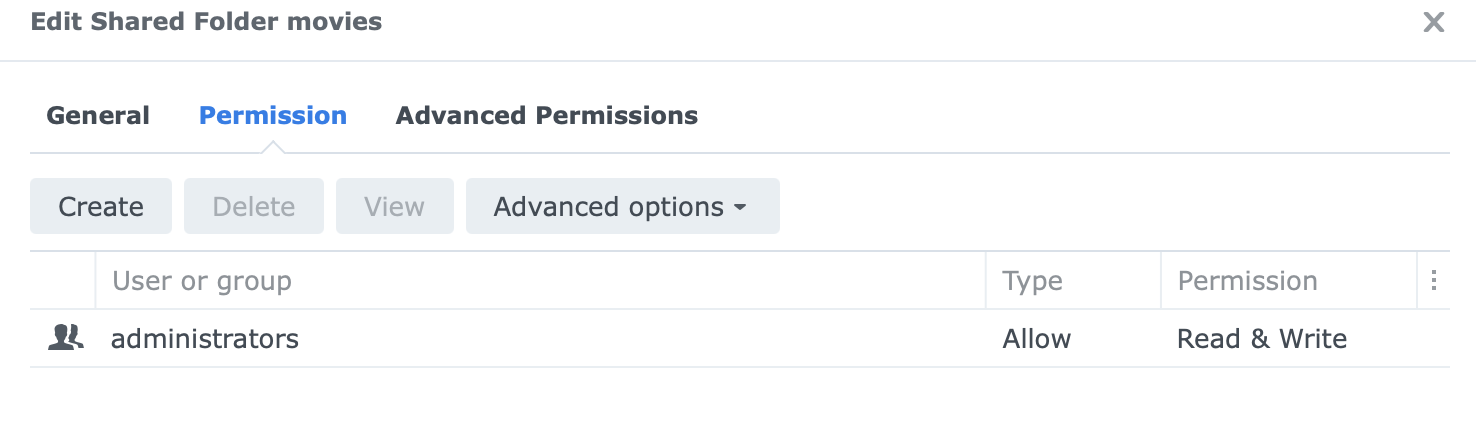Image resolution: width=1476 pixels, height=424 pixels.
Task: Switch to the General tab
Action: (x=98, y=116)
